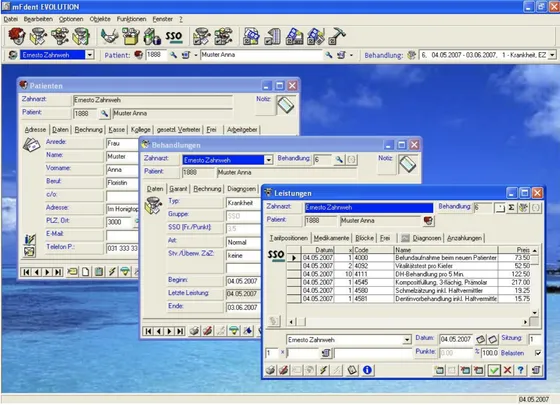
Task: Click the hammer tool icon in main toolbar
Action: [x=337, y=36]
